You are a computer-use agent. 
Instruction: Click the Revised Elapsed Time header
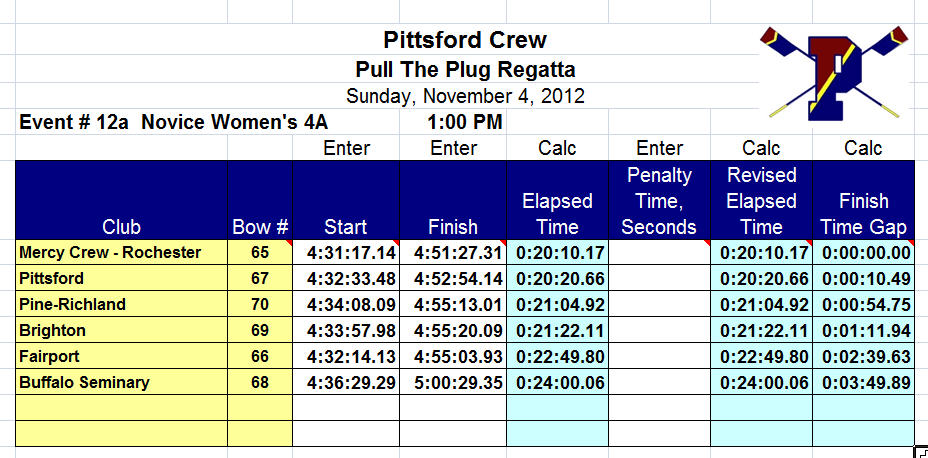[761, 200]
